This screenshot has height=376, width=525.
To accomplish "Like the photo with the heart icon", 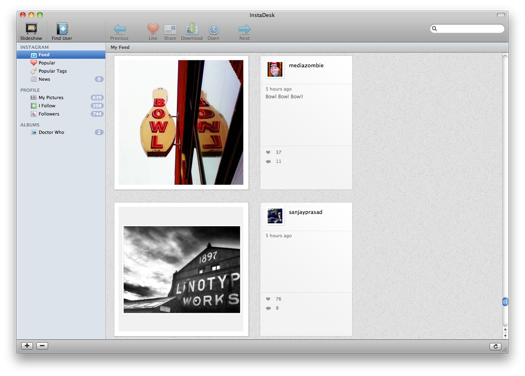I will [x=153, y=32].
